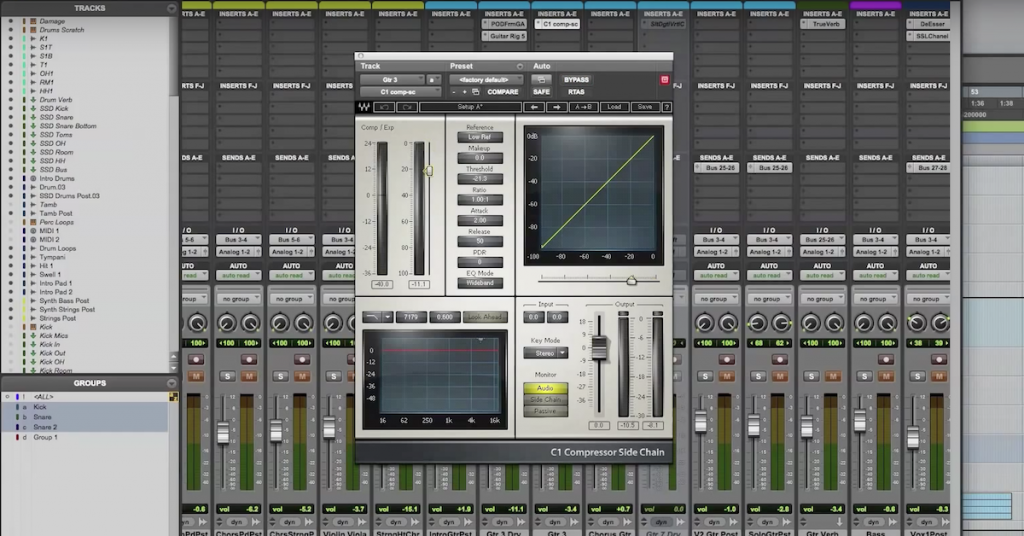Click the preset minus button
The image size is (1024, 536).
(x=454, y=92)
